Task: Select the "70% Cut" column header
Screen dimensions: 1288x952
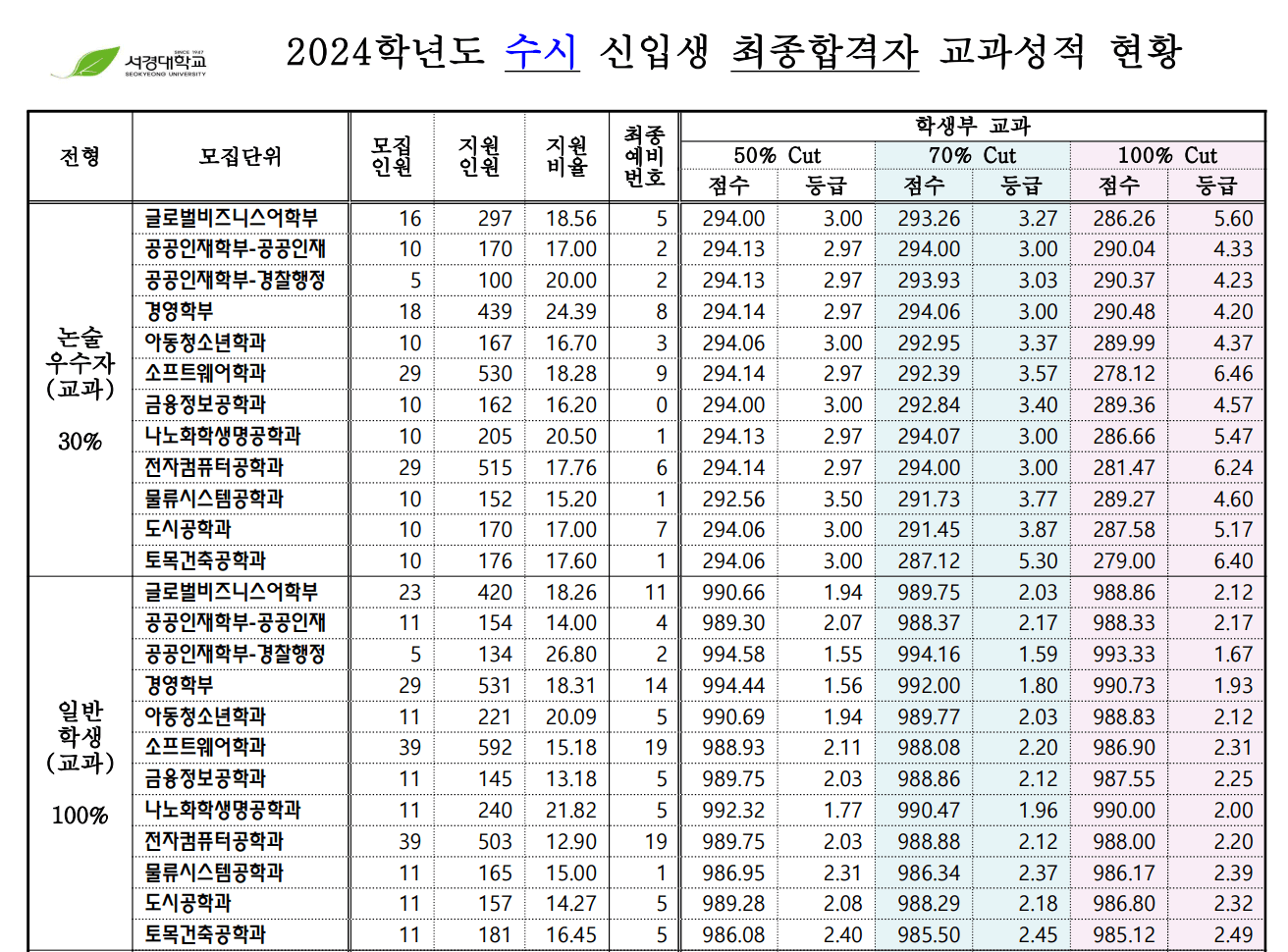Action: (974, 155)
